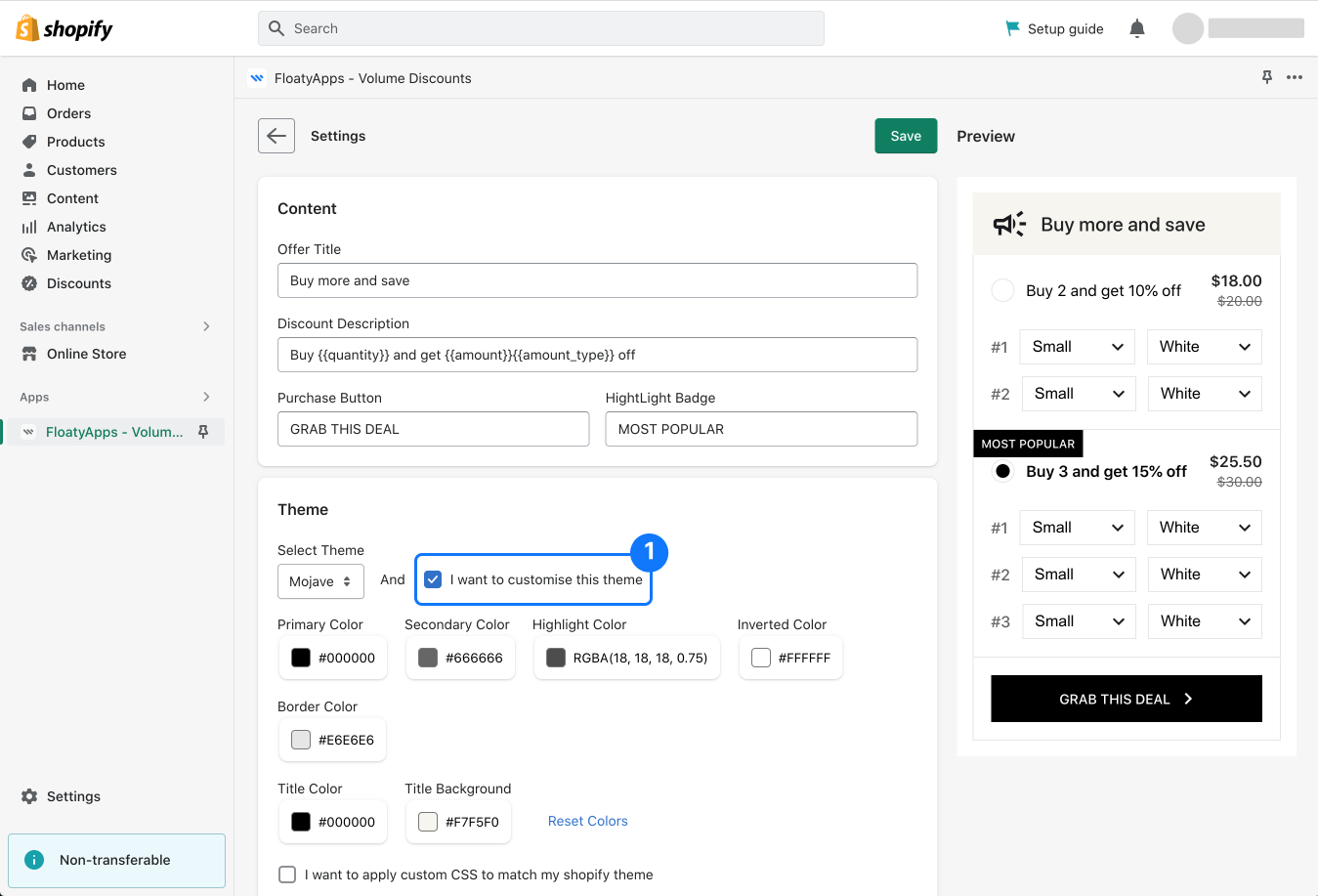Click the Setup guide flag icon
This screenshot has width=1318, height=896.
[x=1012, y=28]
